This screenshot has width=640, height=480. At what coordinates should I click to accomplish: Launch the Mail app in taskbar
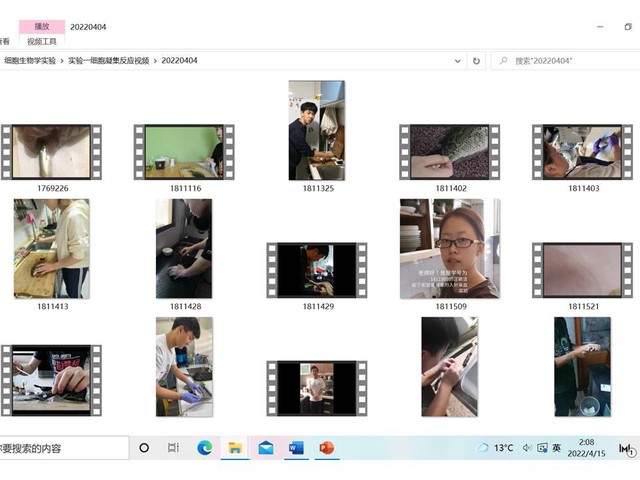coord(265,448)
